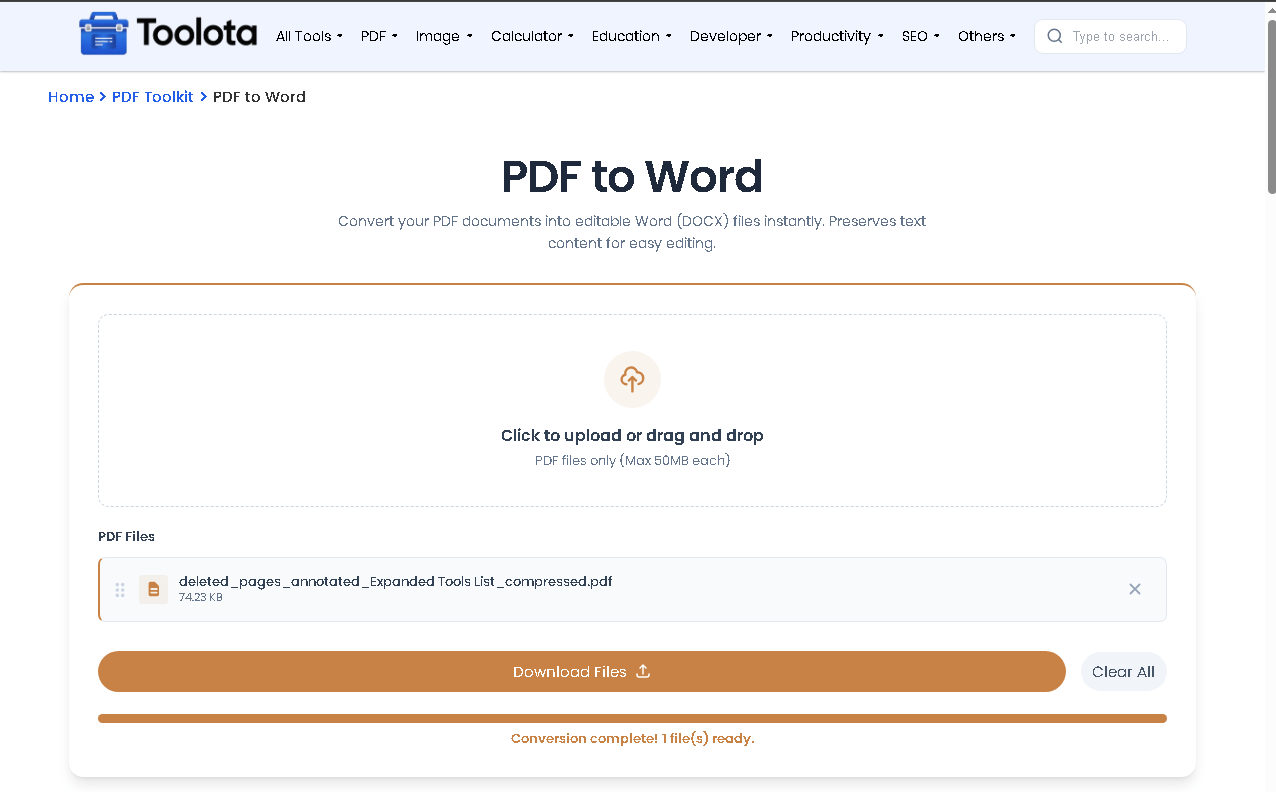
Task: Expand the SEO menu
Action: click(x=921, y=36)
